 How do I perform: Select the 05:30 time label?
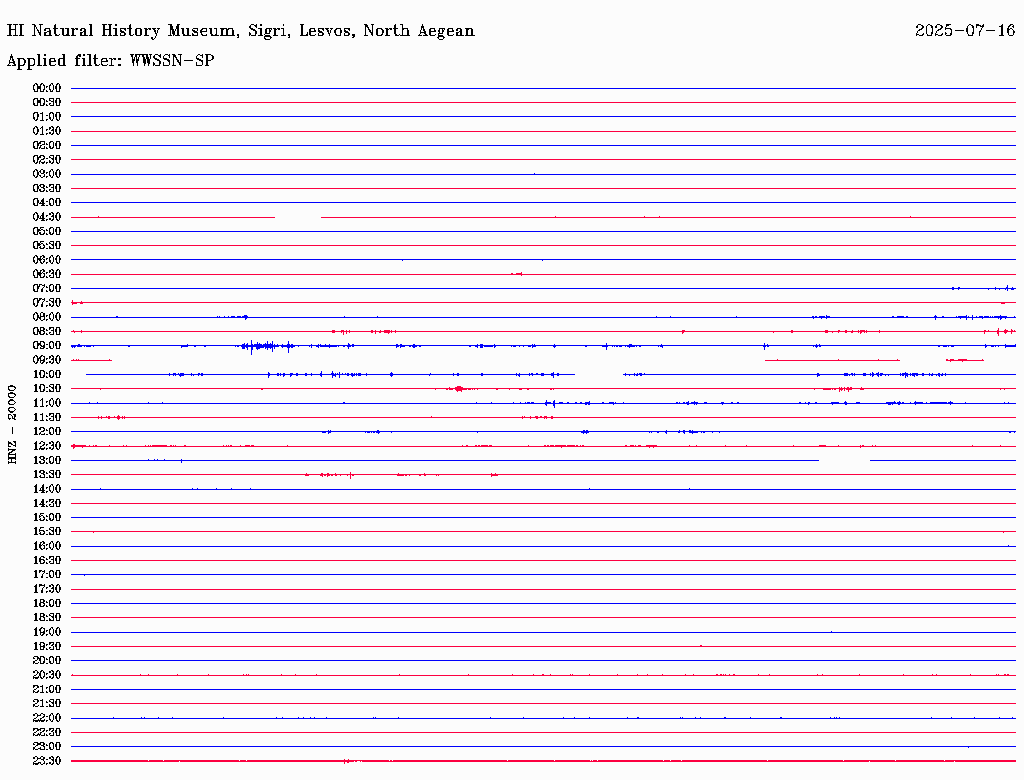47,246
